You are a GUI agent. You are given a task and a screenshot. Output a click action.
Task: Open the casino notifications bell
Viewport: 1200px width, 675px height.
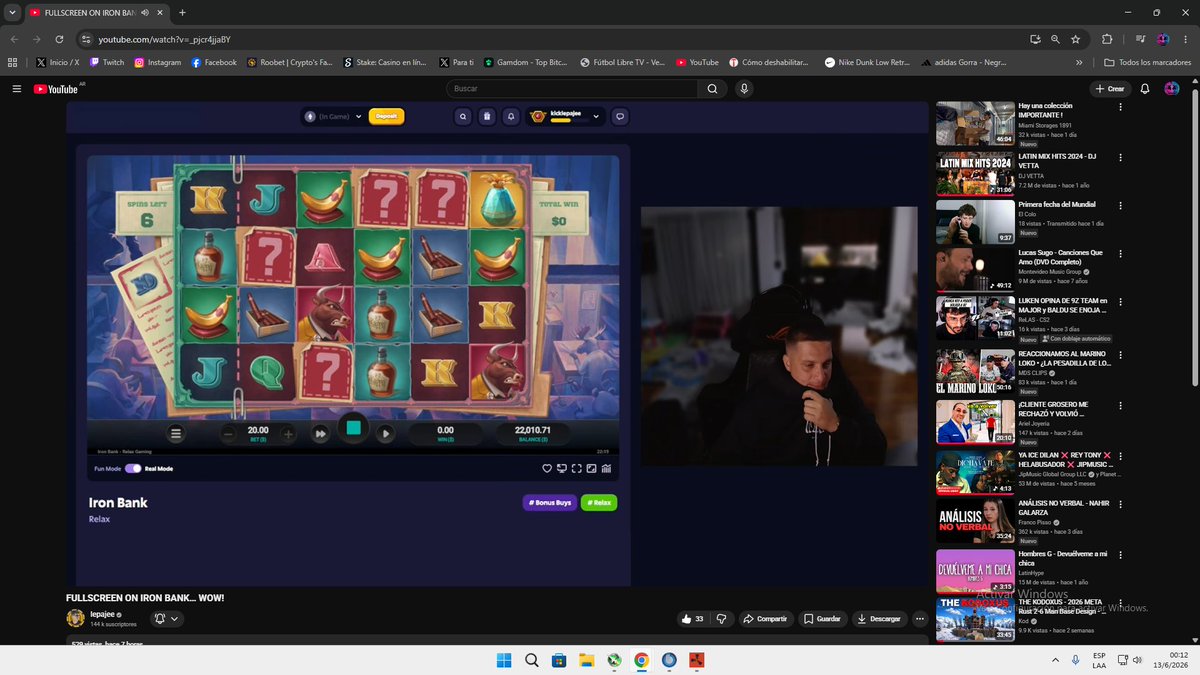(511, 116)
